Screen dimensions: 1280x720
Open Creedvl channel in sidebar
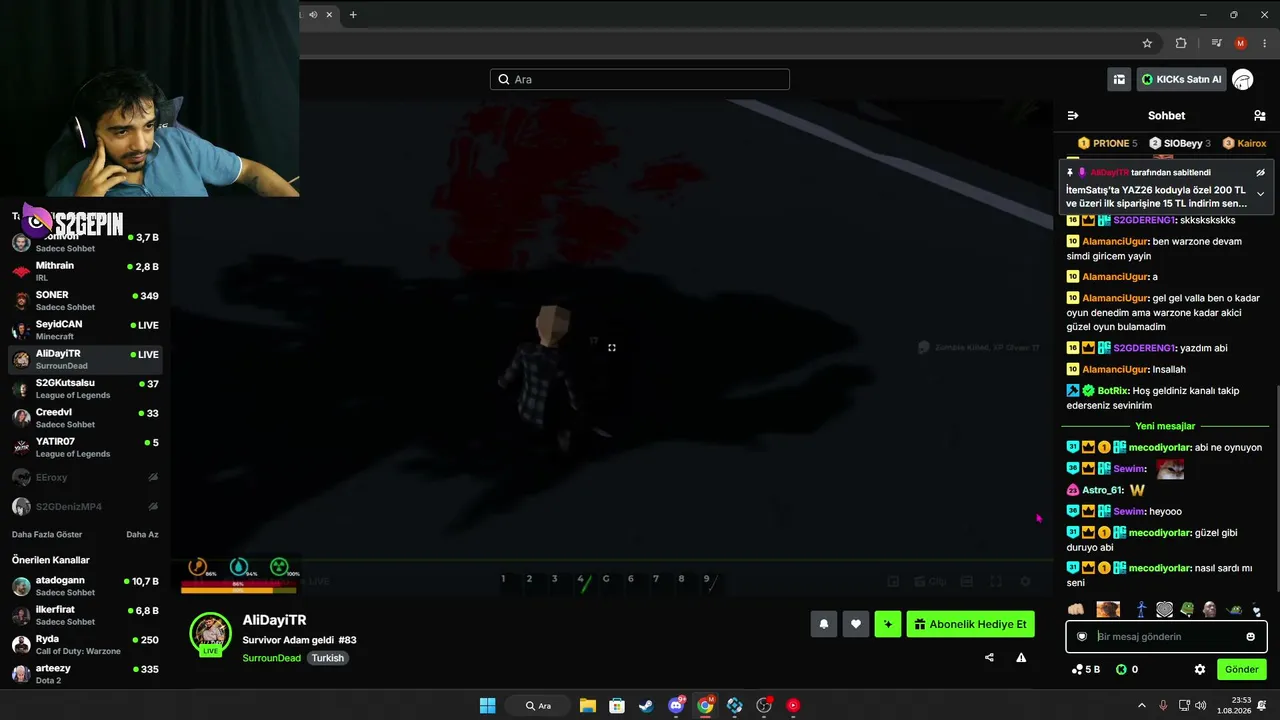click(85, 418)
